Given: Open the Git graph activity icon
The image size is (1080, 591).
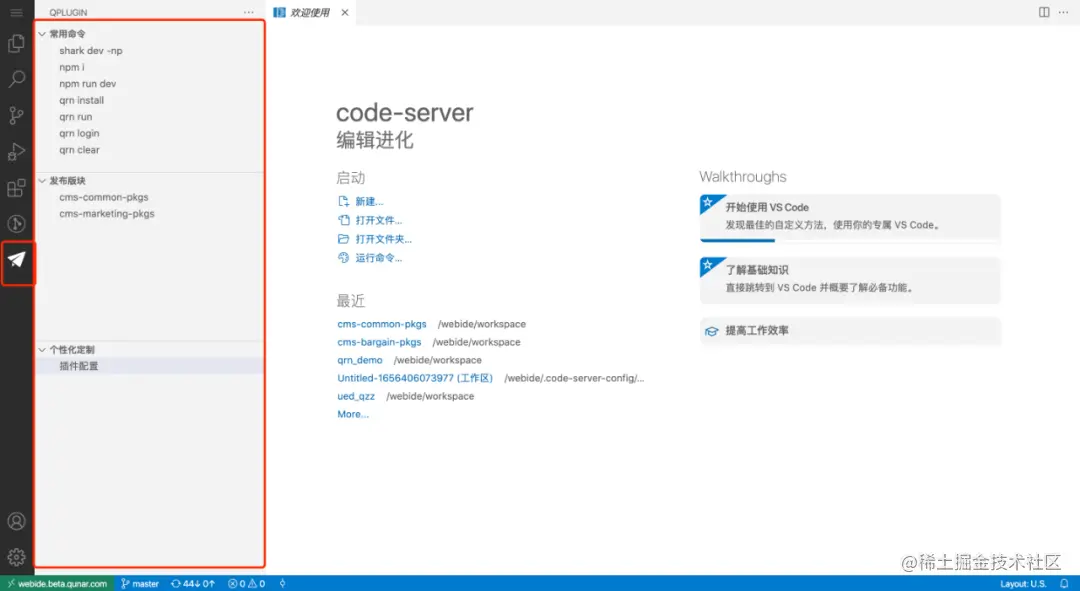Looking at the screenshot, I should point(16,223).
